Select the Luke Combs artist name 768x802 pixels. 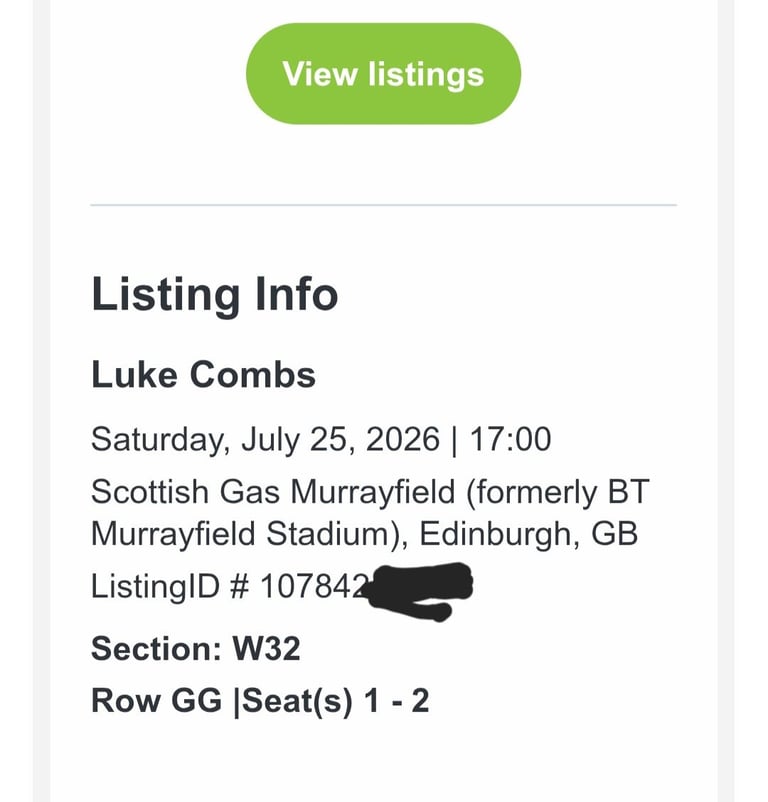click(x=203, y=375)
